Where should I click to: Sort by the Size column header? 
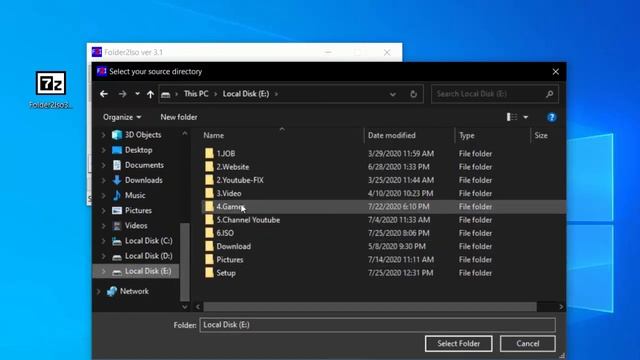pyautogui.click(x=541, y=135)
